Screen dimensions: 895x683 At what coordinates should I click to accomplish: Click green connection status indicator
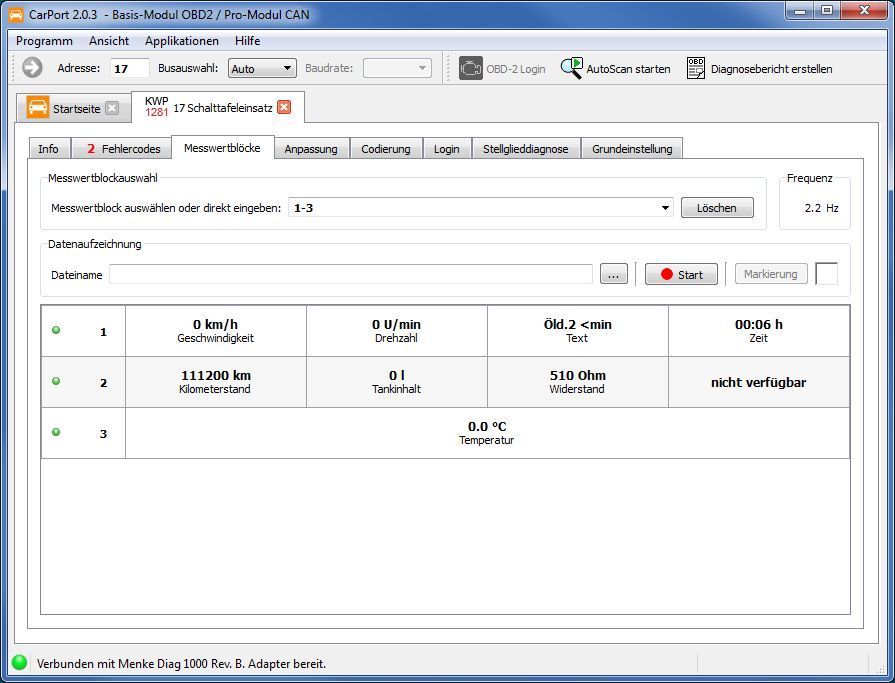(19, 662)
